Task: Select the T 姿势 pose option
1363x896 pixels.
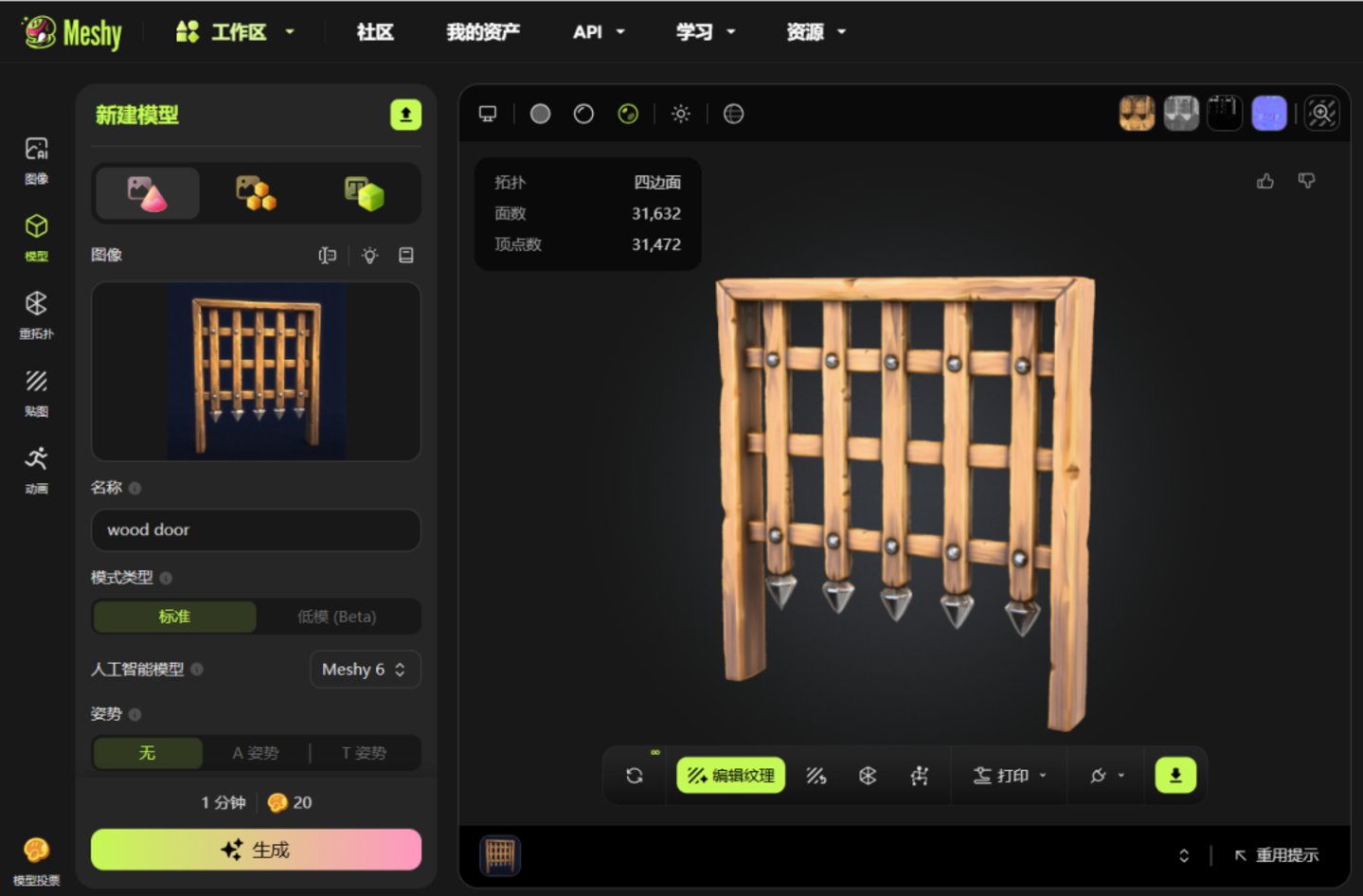Action: tap(365, 753)
